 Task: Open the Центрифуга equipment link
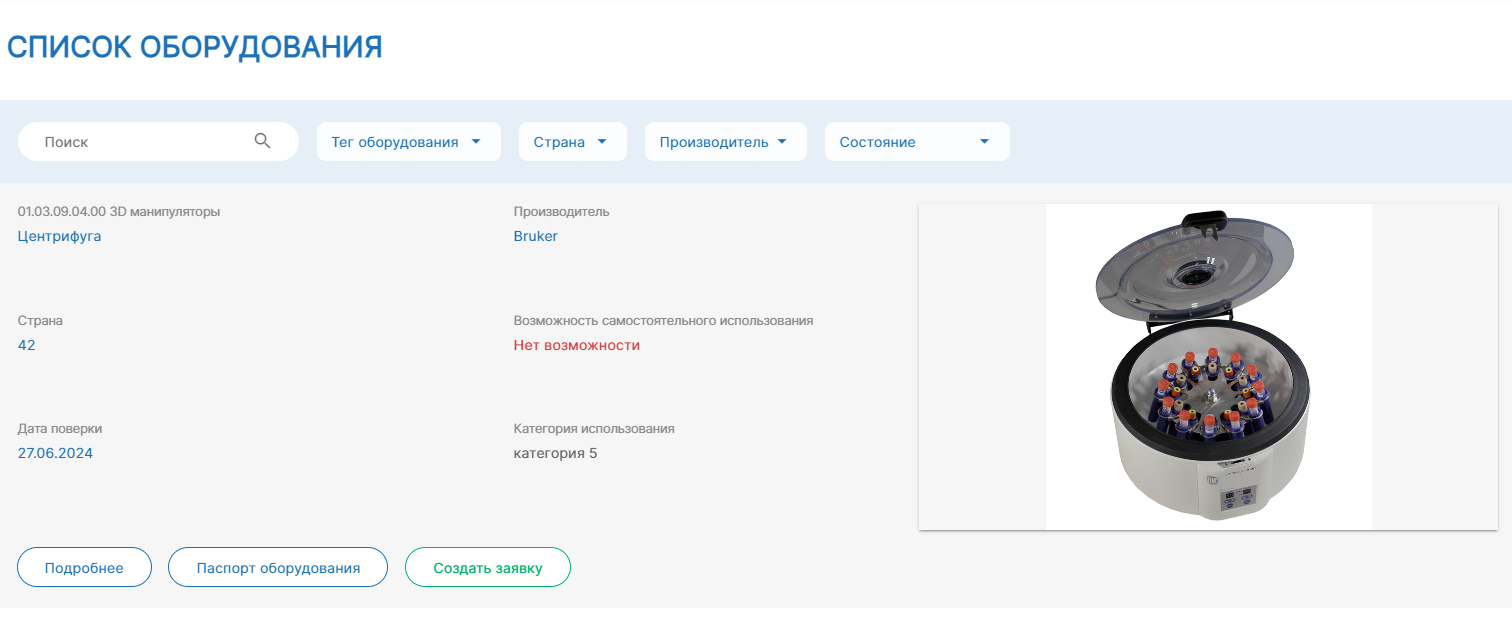[x=60, y=236]
